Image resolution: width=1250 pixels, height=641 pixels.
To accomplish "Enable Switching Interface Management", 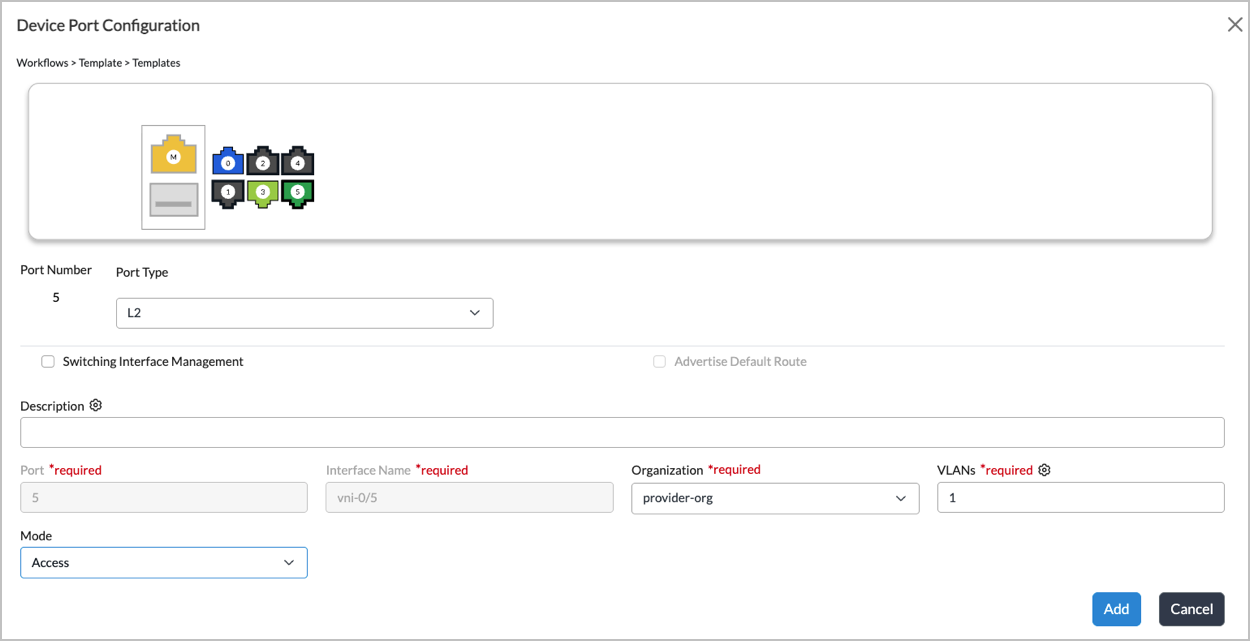I will pos(48,361).
